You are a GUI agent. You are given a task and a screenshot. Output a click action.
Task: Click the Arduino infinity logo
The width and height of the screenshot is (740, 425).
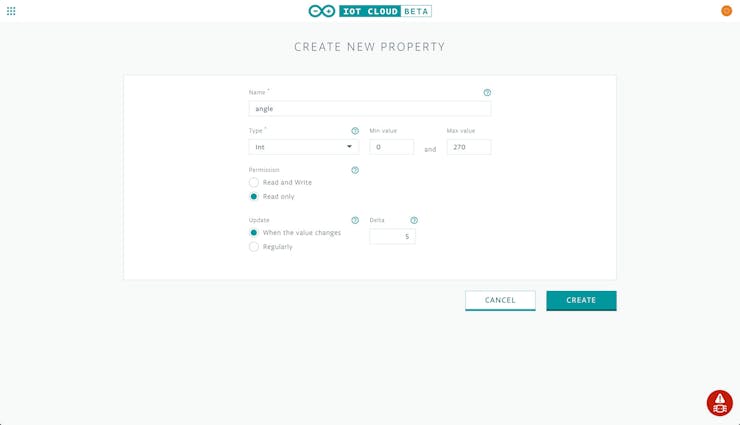click(322, 11)
